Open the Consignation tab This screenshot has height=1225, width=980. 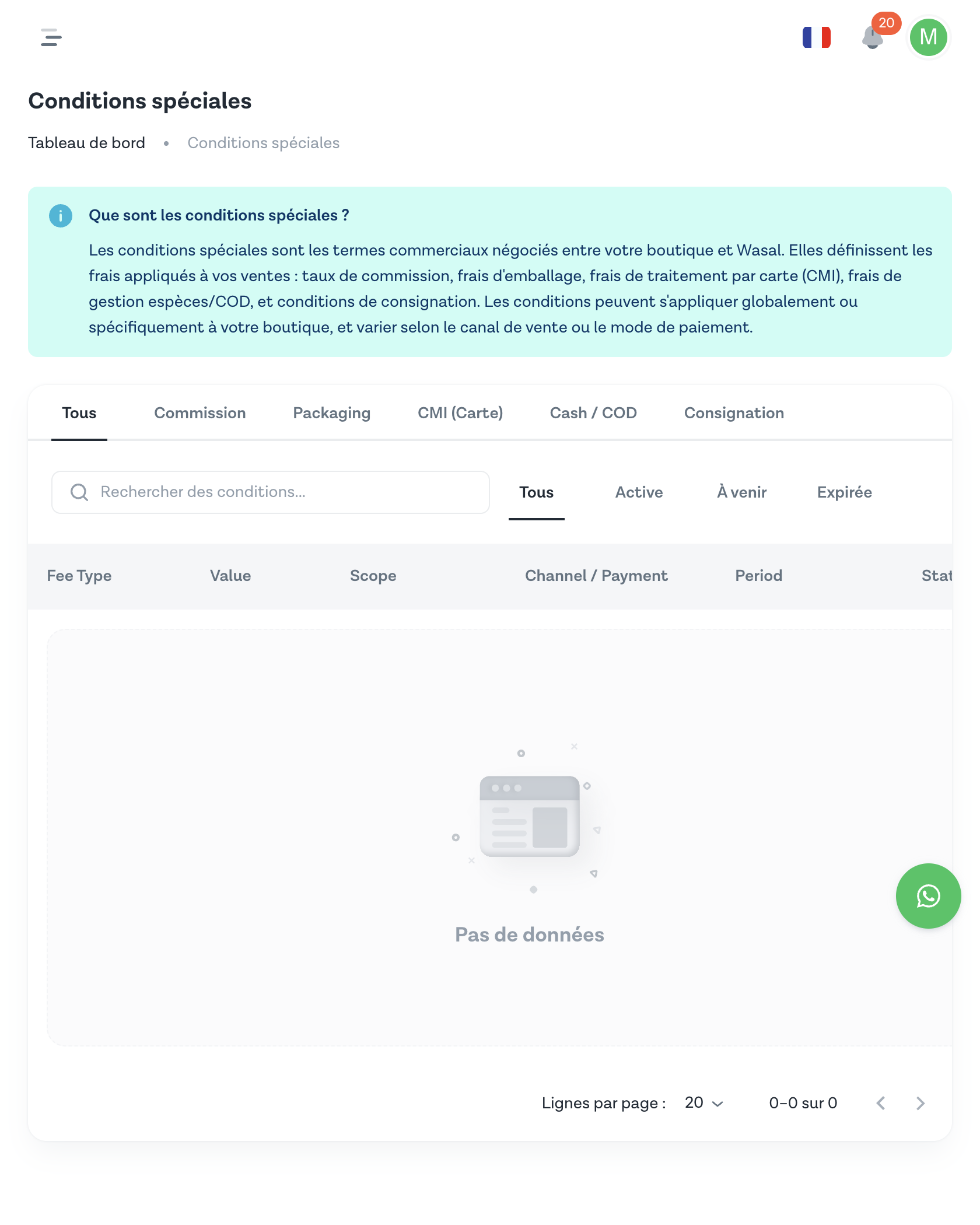tap(734, 413)
